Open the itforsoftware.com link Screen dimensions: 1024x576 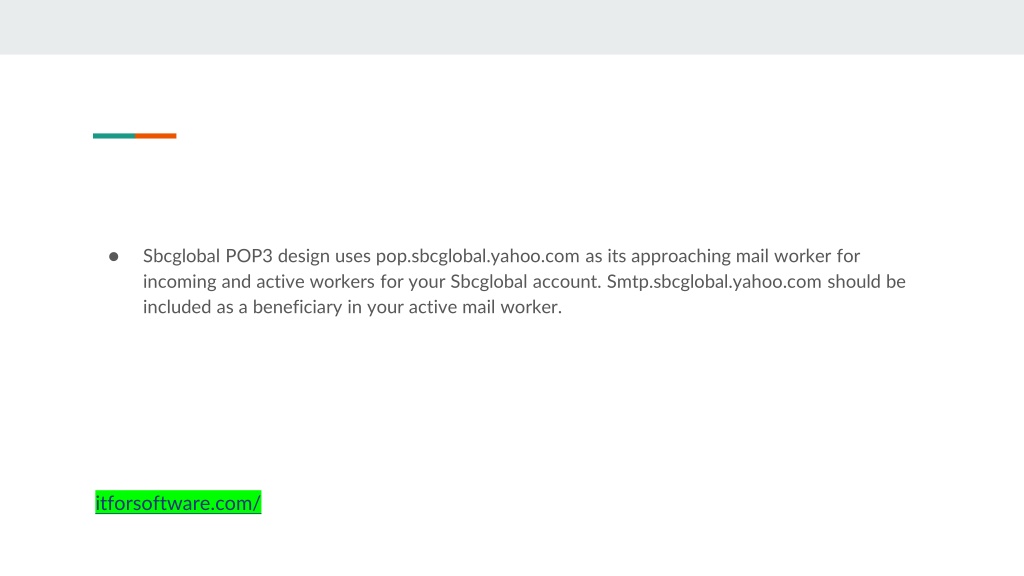click(x=178, y=502)
